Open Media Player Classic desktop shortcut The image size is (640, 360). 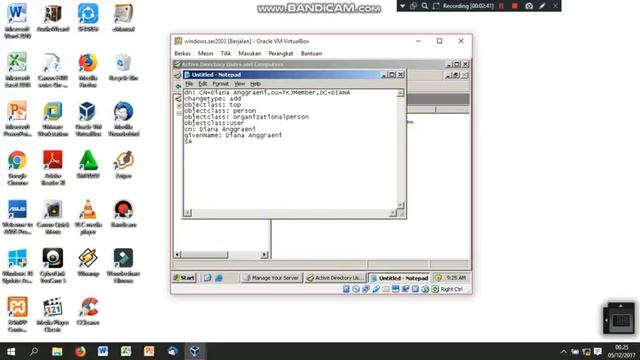tap(53, 314)
